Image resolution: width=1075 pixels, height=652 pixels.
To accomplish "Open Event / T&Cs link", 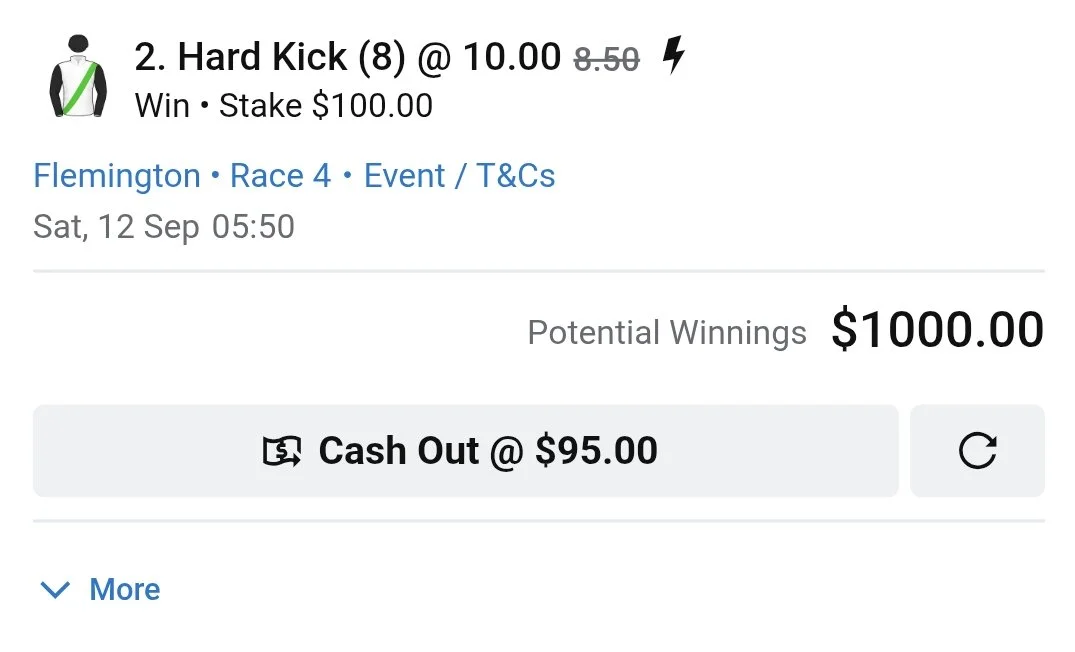I will pos(459,176).
